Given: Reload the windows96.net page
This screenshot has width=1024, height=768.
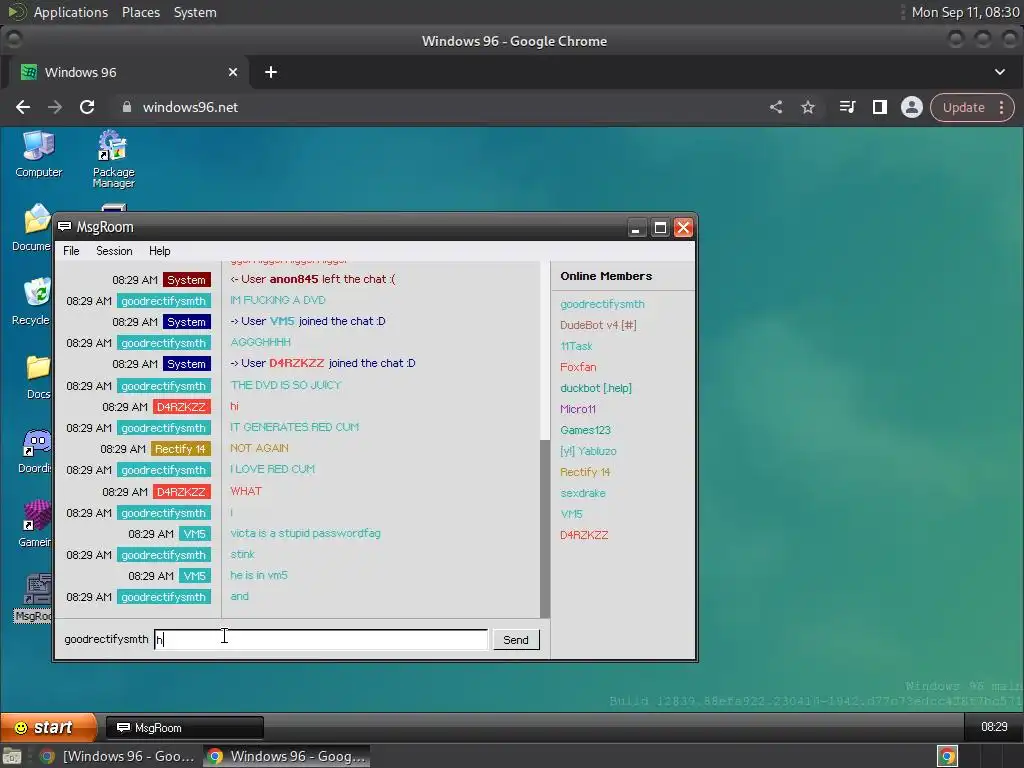Looking at the screenshot, I should [x=87, y=107].
